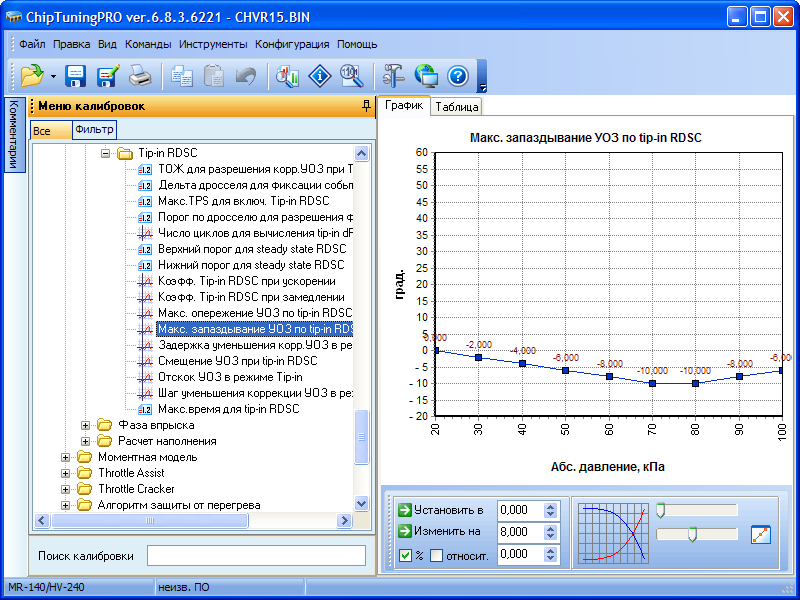Click the save floppy disk icon
800x600 pixels.
[x=76, y=75]
